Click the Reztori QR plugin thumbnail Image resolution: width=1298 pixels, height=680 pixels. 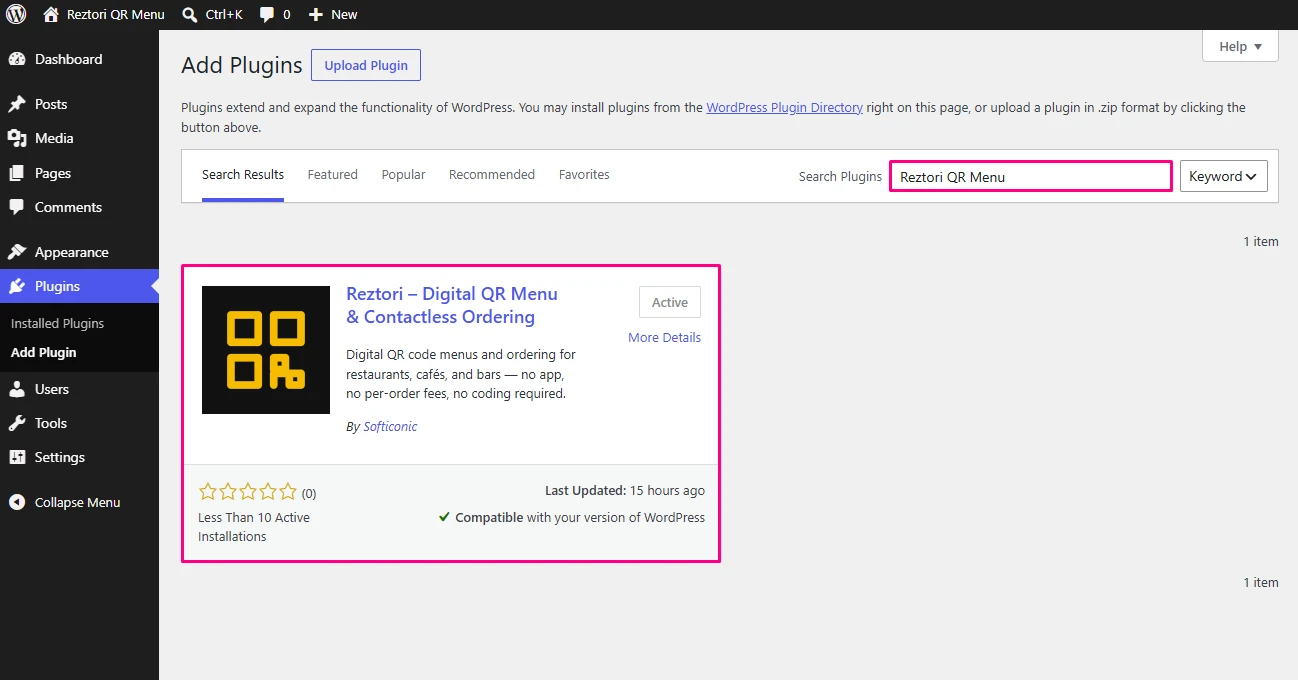coord(266,350)
